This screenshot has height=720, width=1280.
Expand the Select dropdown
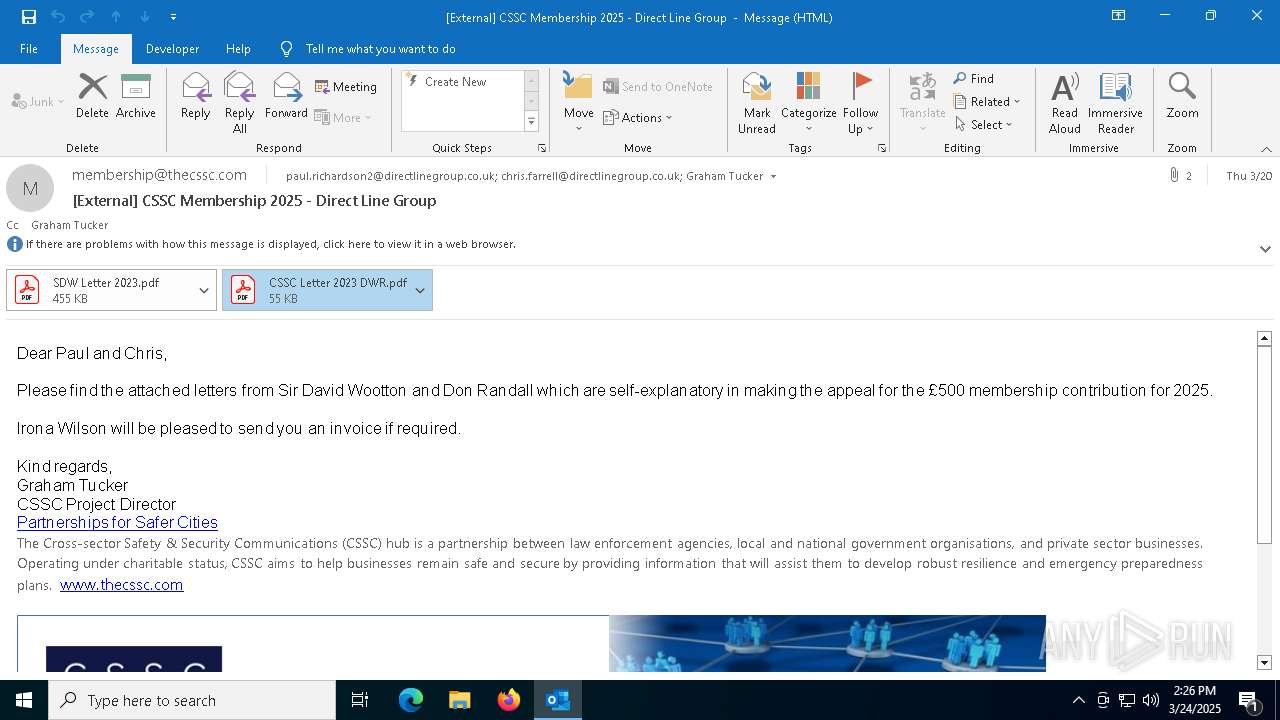pyautogui.click(x=983, y=125)
